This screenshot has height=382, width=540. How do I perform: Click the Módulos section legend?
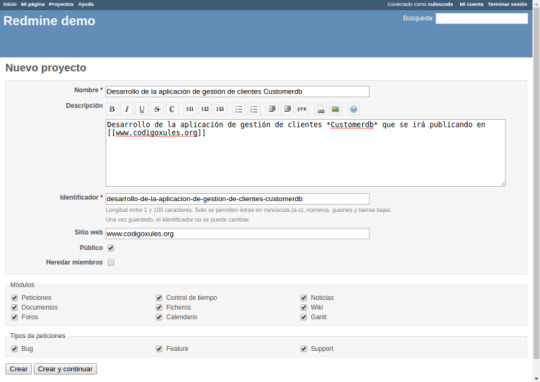[x=22, y=285]
